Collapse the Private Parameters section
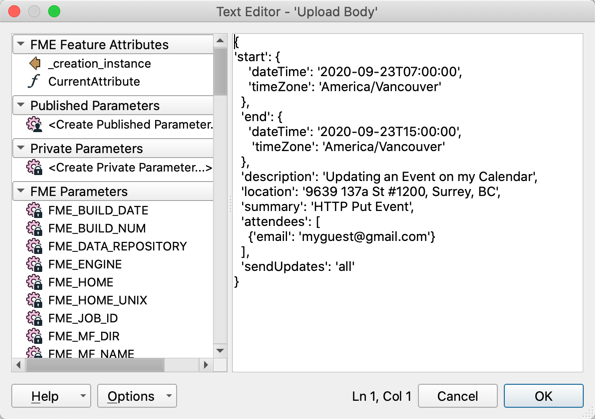 (21, 148)
